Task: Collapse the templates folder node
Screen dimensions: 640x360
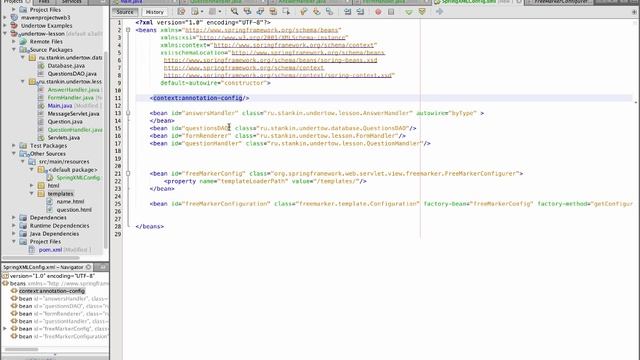Action: [x=32, y=193]
